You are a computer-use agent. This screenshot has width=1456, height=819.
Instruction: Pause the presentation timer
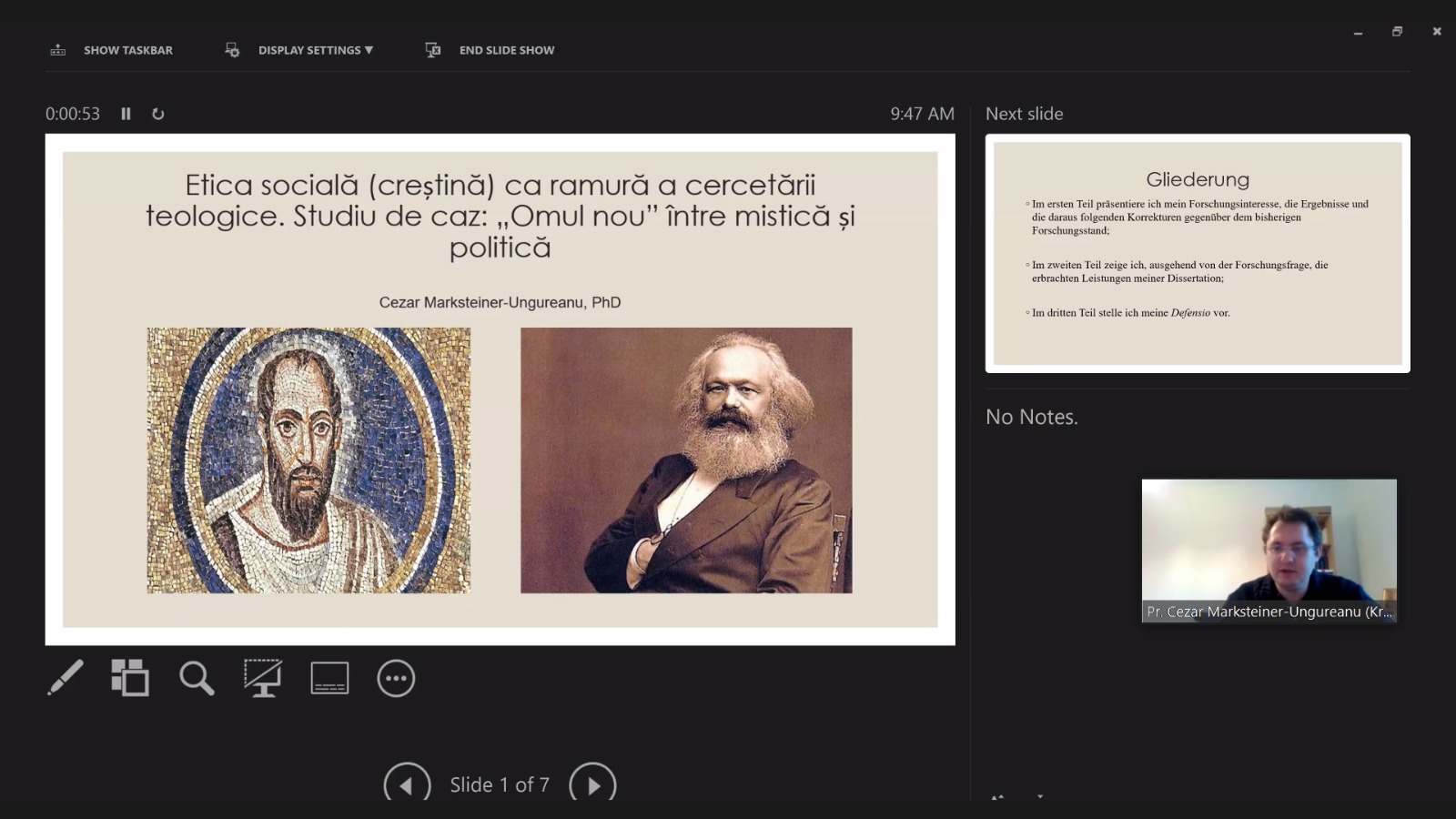pyautogui.click(x=126, y=114)
